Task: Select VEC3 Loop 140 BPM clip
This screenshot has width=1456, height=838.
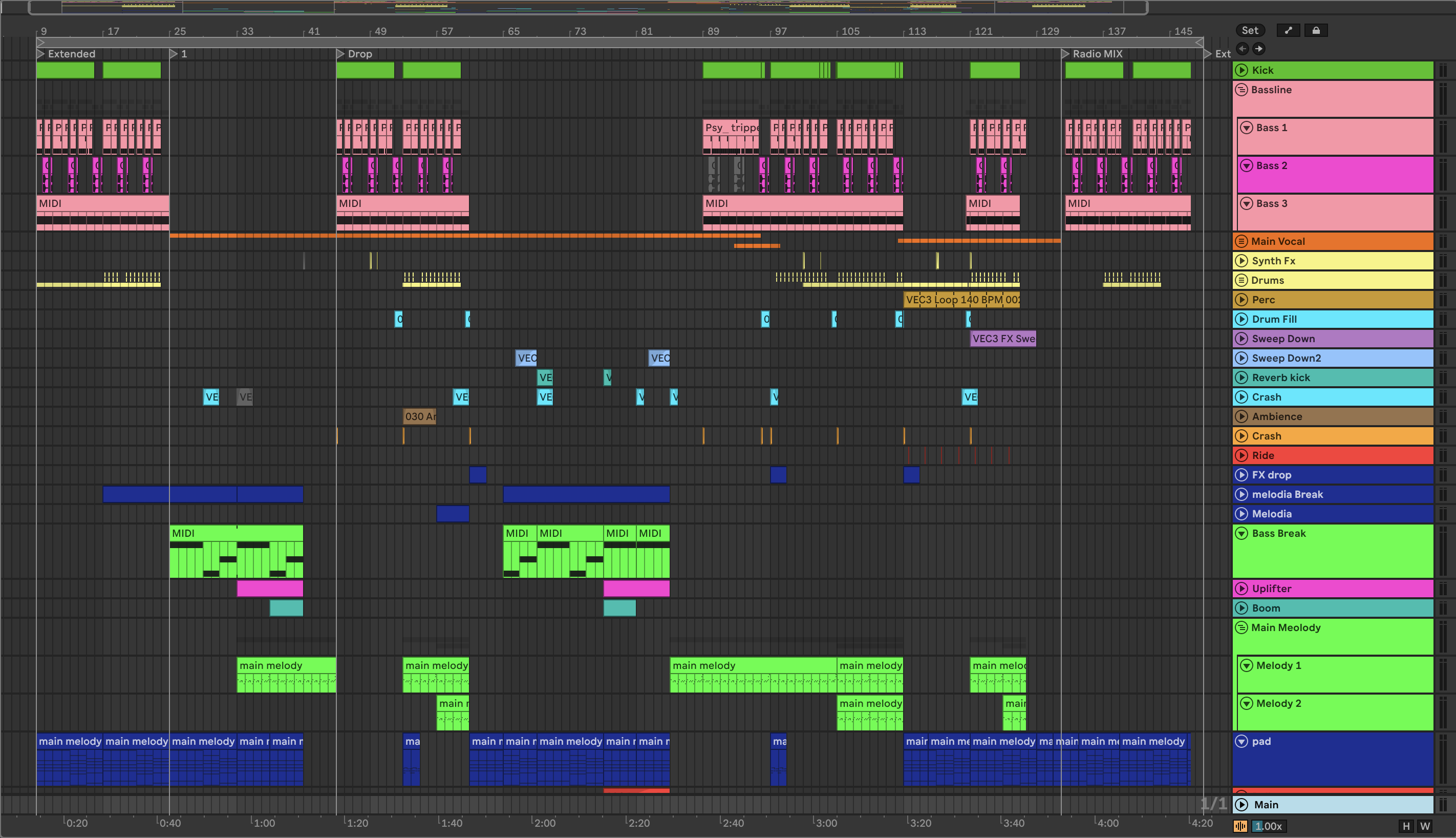Action: click(961, 300)
